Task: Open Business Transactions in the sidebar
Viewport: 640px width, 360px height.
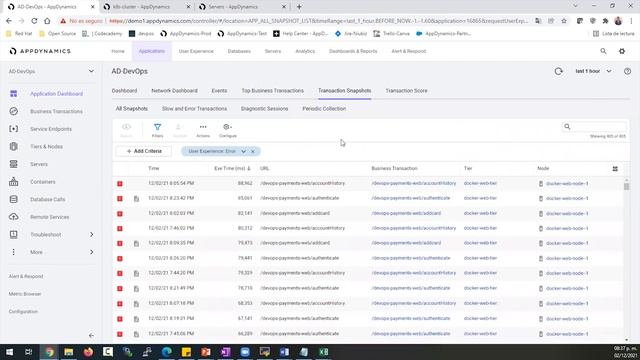Action: tap(56, 111)
